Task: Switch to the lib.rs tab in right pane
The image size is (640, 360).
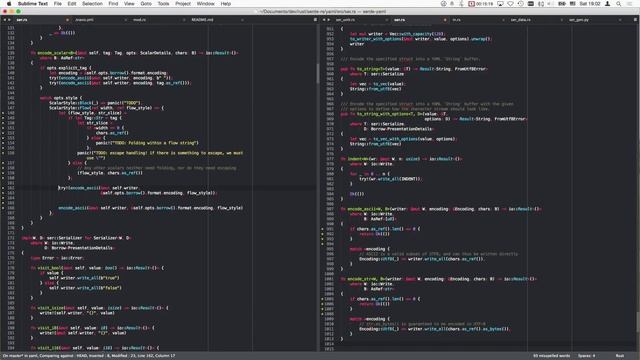Action: (x=456, y=20)
